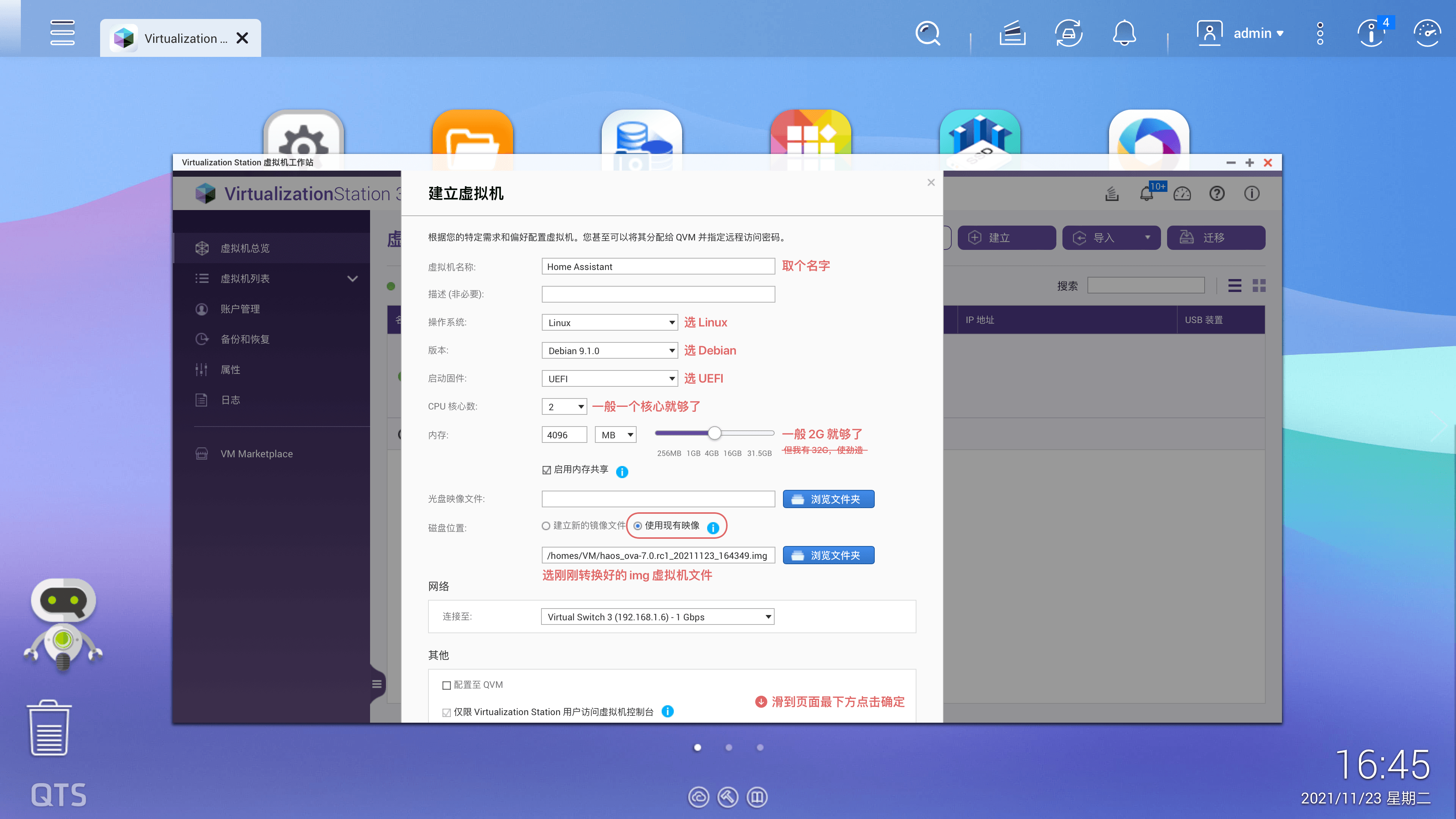The image size is (1456, 819).
Task: Check the assign to QVM checkbox
Action: [447, 685]
